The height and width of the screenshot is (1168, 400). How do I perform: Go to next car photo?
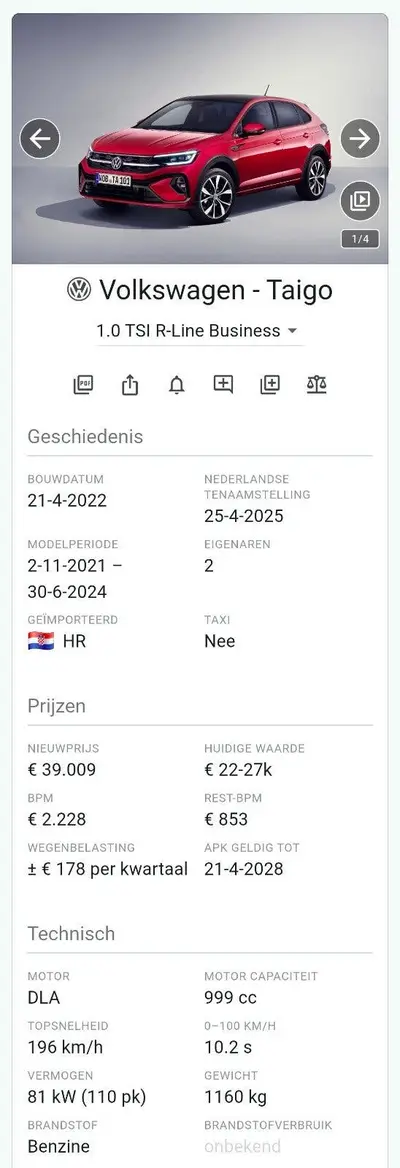(360, 139)
